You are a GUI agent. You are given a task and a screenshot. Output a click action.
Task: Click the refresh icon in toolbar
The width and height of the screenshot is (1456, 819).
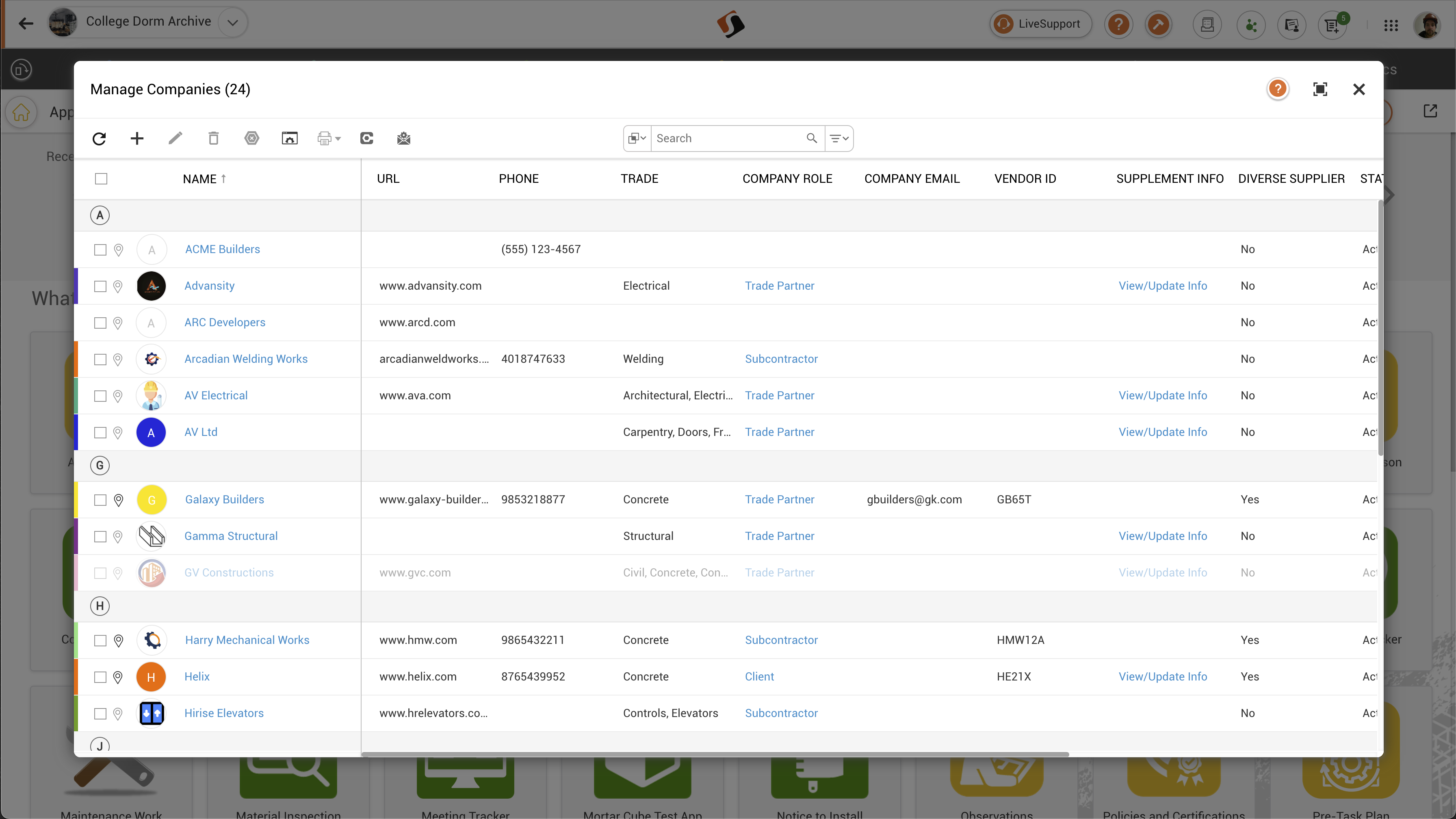(99, 139)
